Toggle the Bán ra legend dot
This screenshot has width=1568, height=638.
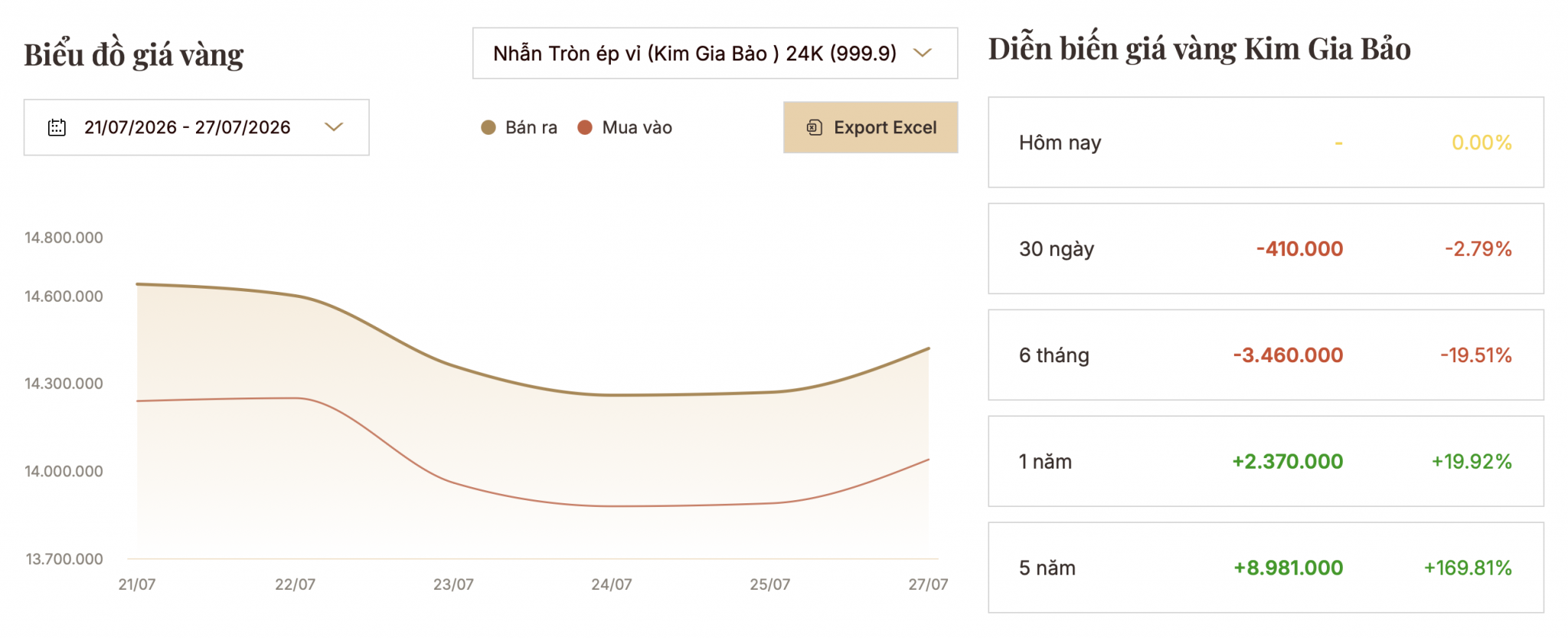[488, 127]
